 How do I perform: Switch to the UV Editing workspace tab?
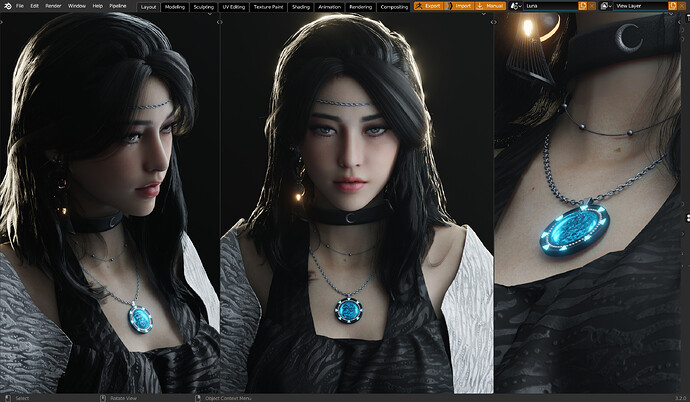pyautogui.click(x=234, y=7)
